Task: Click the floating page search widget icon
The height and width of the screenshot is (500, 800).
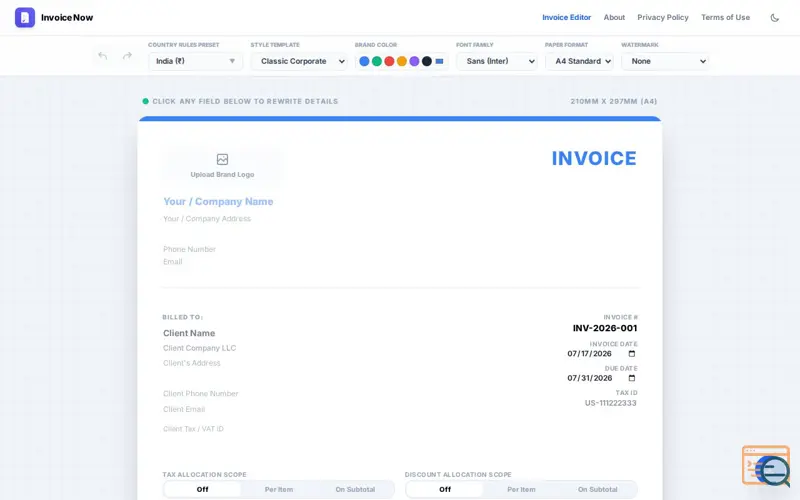Action: 766,466
